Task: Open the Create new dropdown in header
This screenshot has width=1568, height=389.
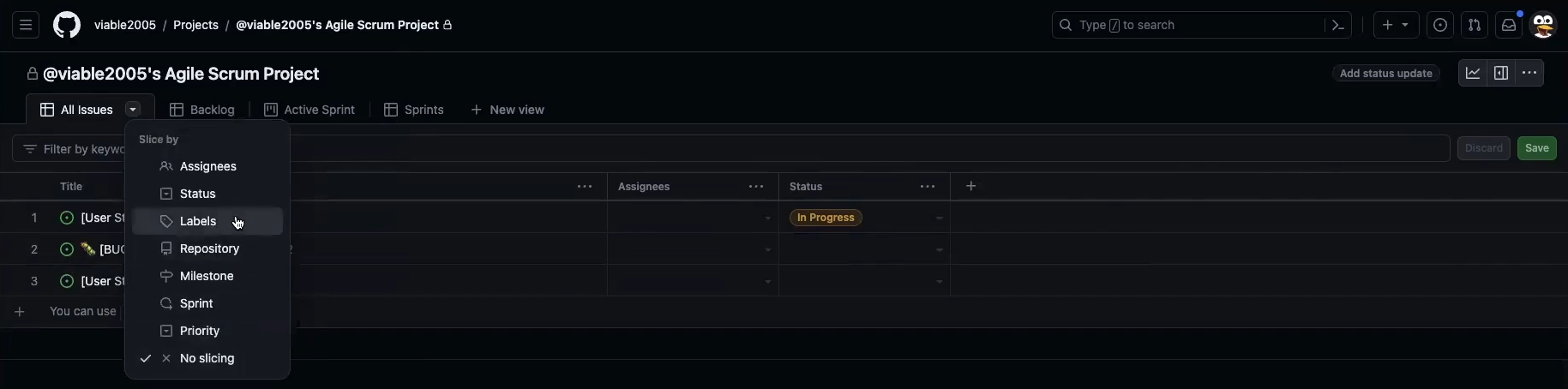Action: coord(1395,25)
